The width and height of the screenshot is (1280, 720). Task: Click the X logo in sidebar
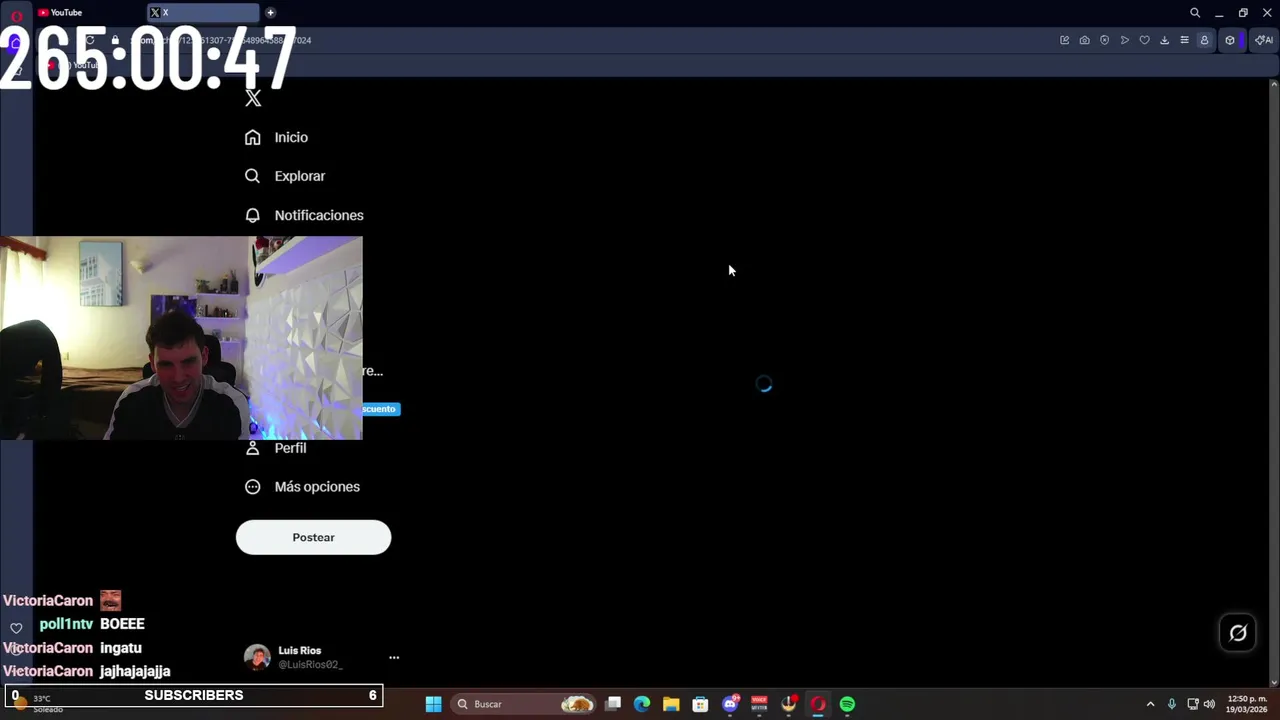[253, 98]
